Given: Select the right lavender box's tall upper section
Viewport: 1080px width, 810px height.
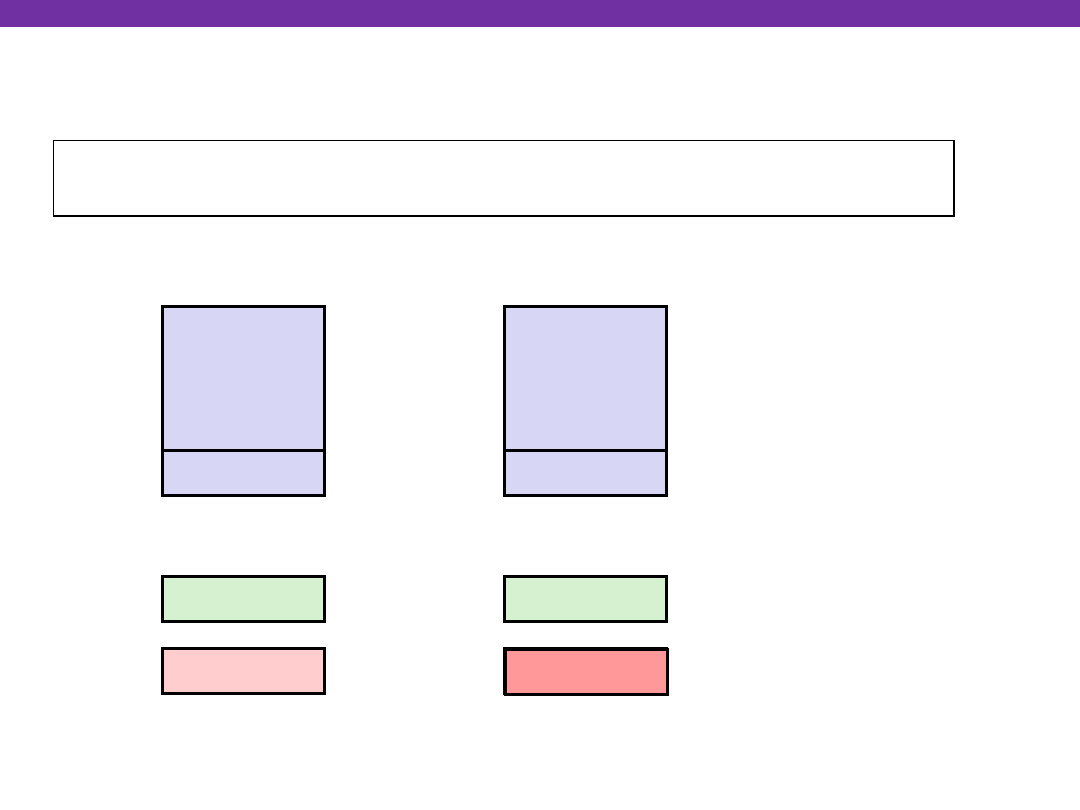Looking at the screenshot, I should 585,378.
